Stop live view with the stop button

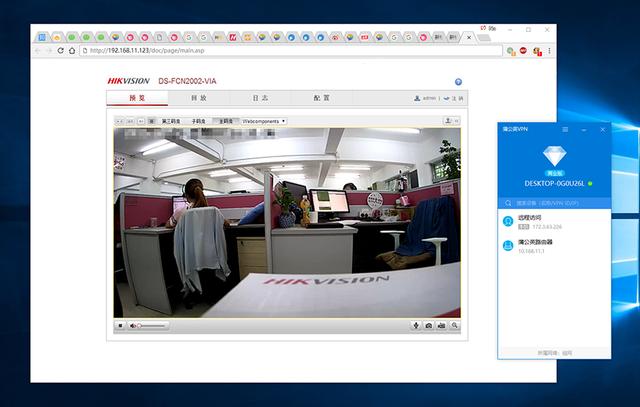[120, 326]
